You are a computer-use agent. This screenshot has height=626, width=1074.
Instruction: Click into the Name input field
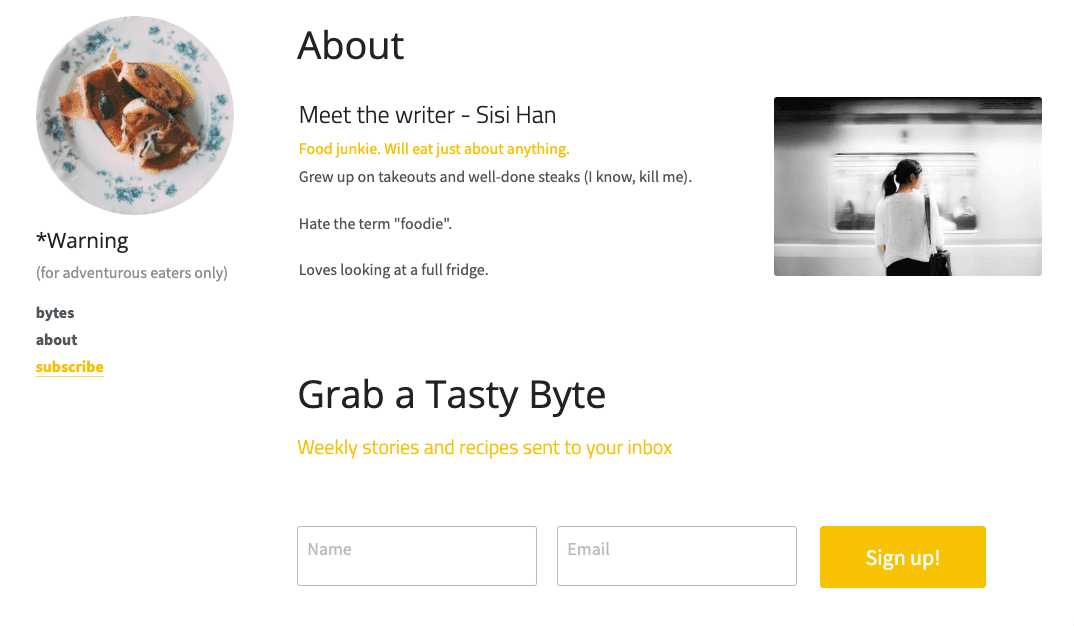point(416,555)
